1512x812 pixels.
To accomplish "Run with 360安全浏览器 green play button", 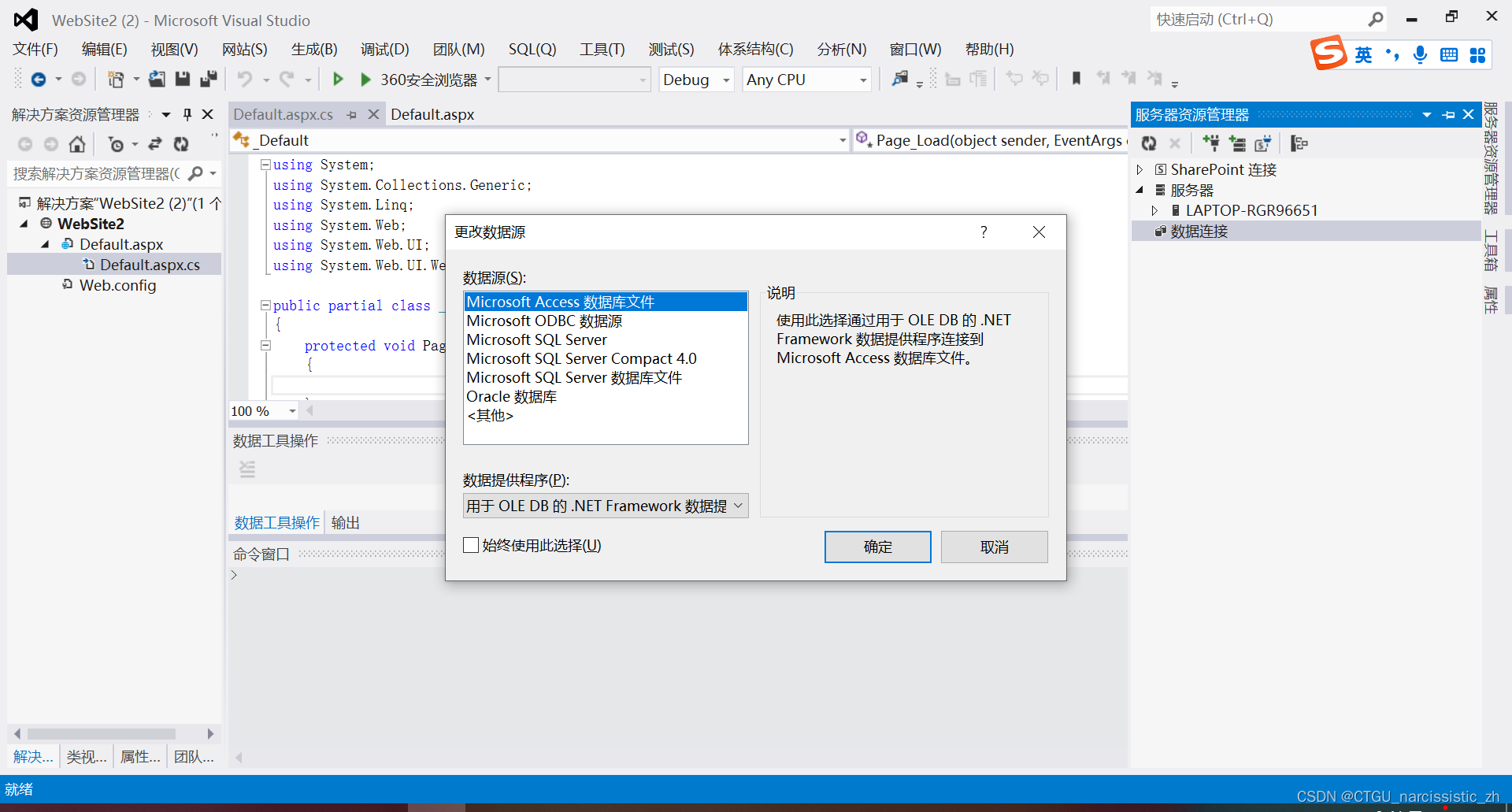I will (x=365, y=80).
